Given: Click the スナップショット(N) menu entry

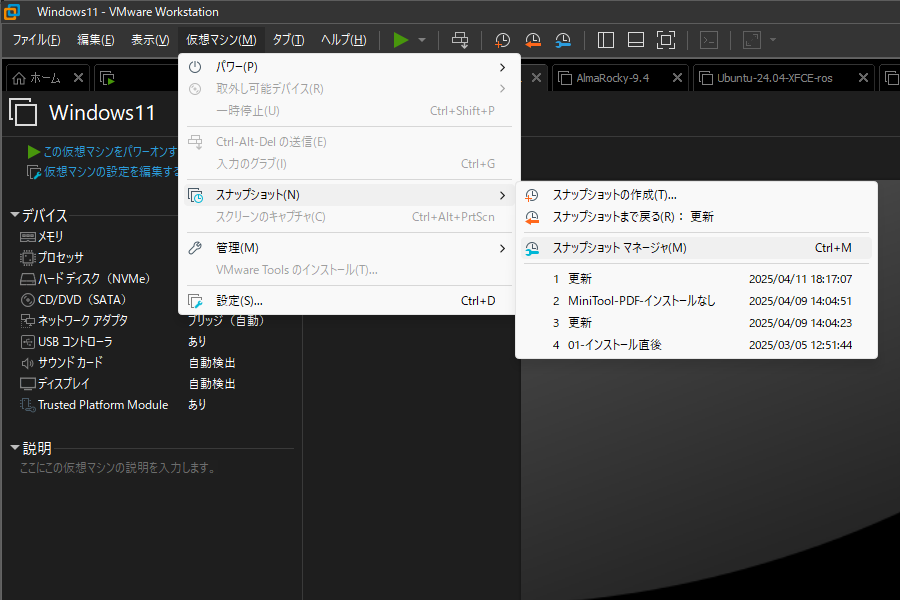Looking at the screenshot, I should tap(349, 195).
